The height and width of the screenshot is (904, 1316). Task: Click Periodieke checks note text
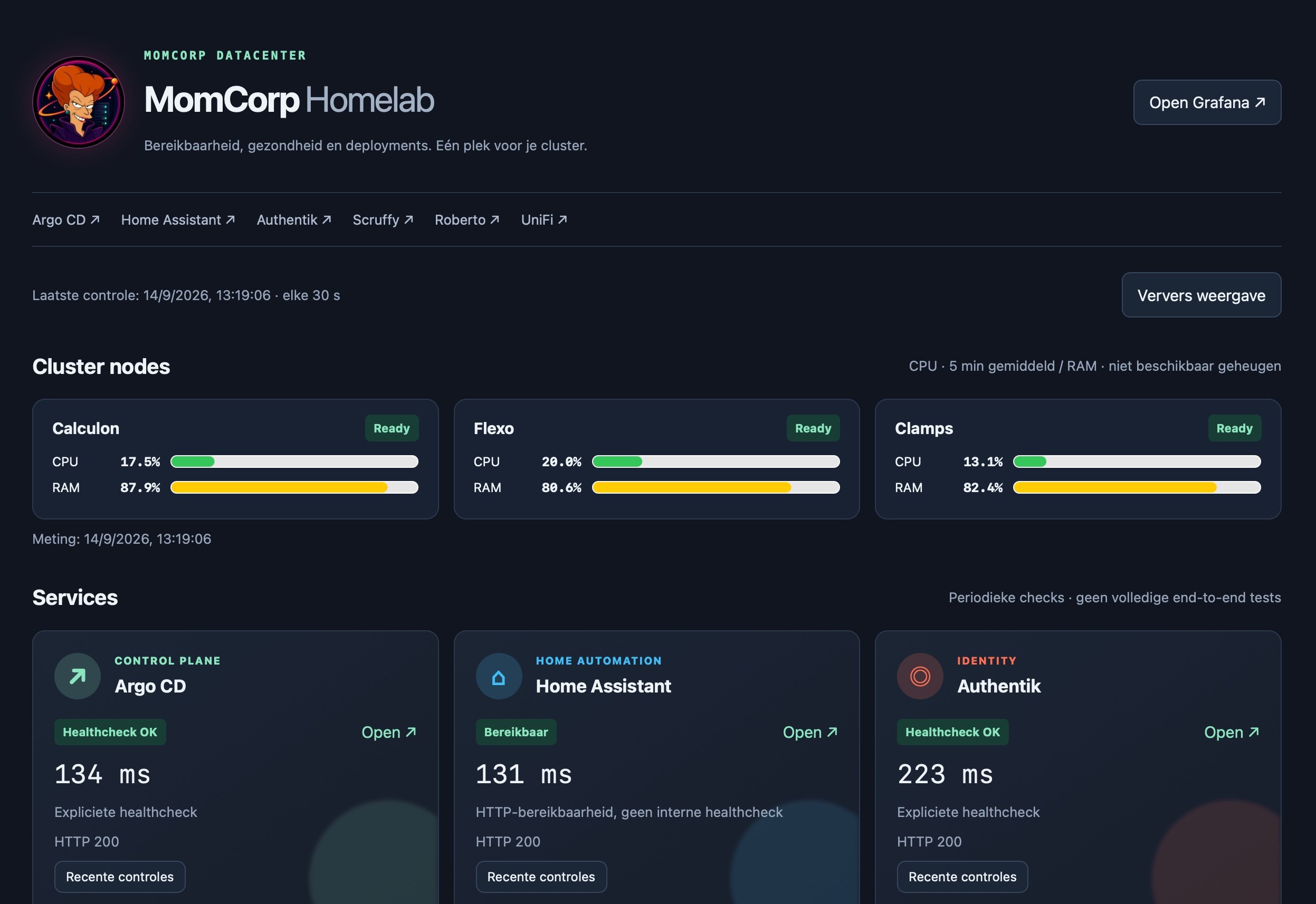point(1114,597)
